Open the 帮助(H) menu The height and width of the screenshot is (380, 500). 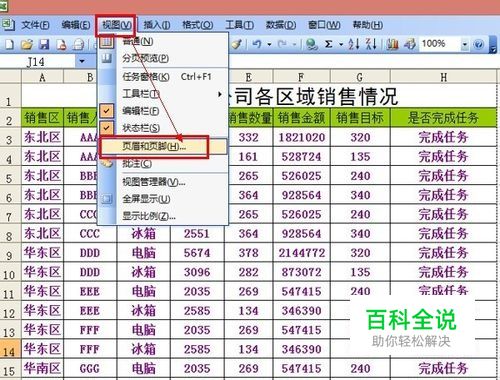point(367,25)
